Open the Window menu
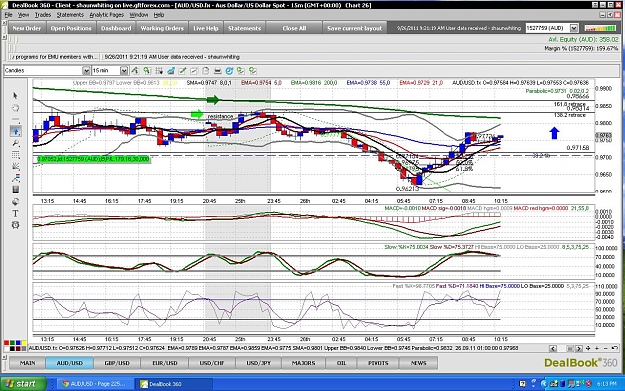Screen dimensions: 625x391 tap(139, 15)
